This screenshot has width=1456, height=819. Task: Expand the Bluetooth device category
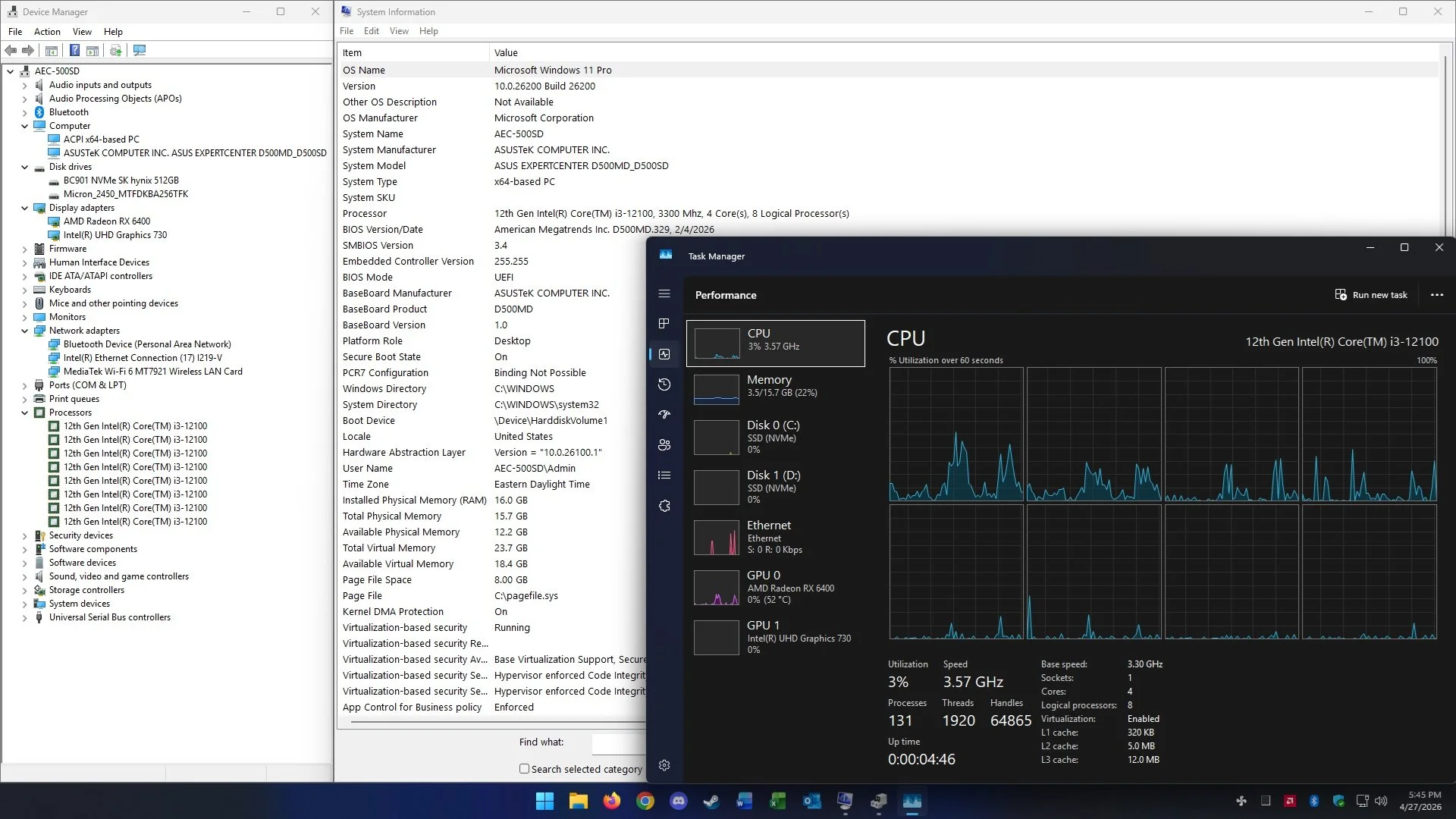[x=24, y=112]
